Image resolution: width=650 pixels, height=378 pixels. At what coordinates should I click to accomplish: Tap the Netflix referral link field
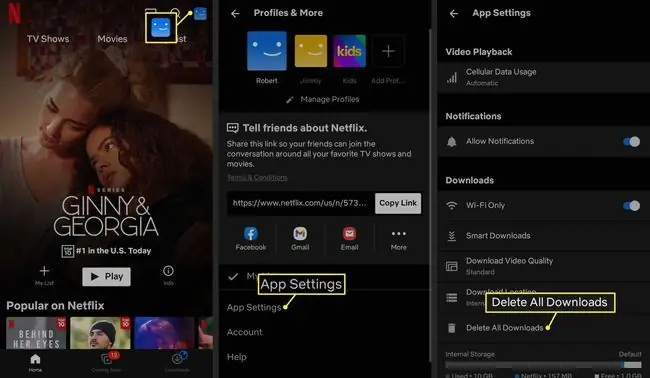coord(301,203)
